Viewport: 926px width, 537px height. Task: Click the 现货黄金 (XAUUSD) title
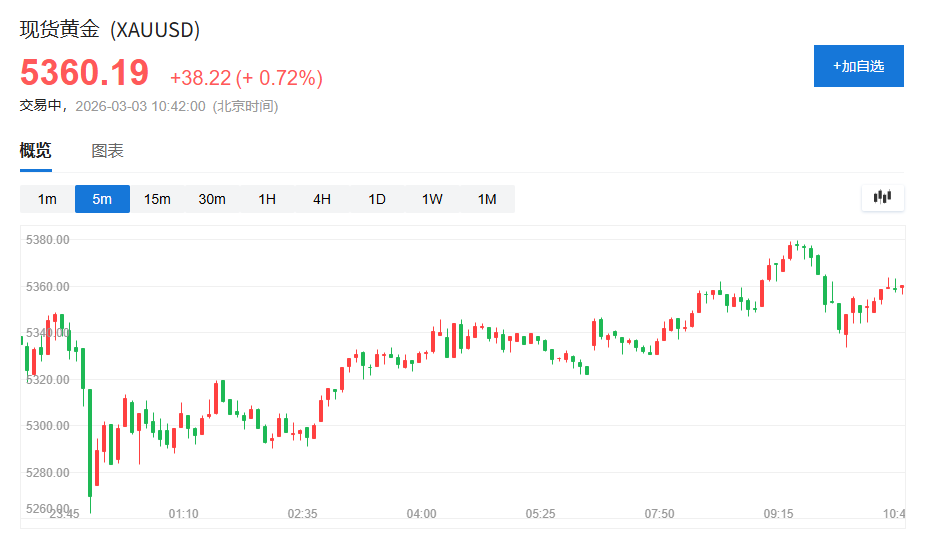110,30
